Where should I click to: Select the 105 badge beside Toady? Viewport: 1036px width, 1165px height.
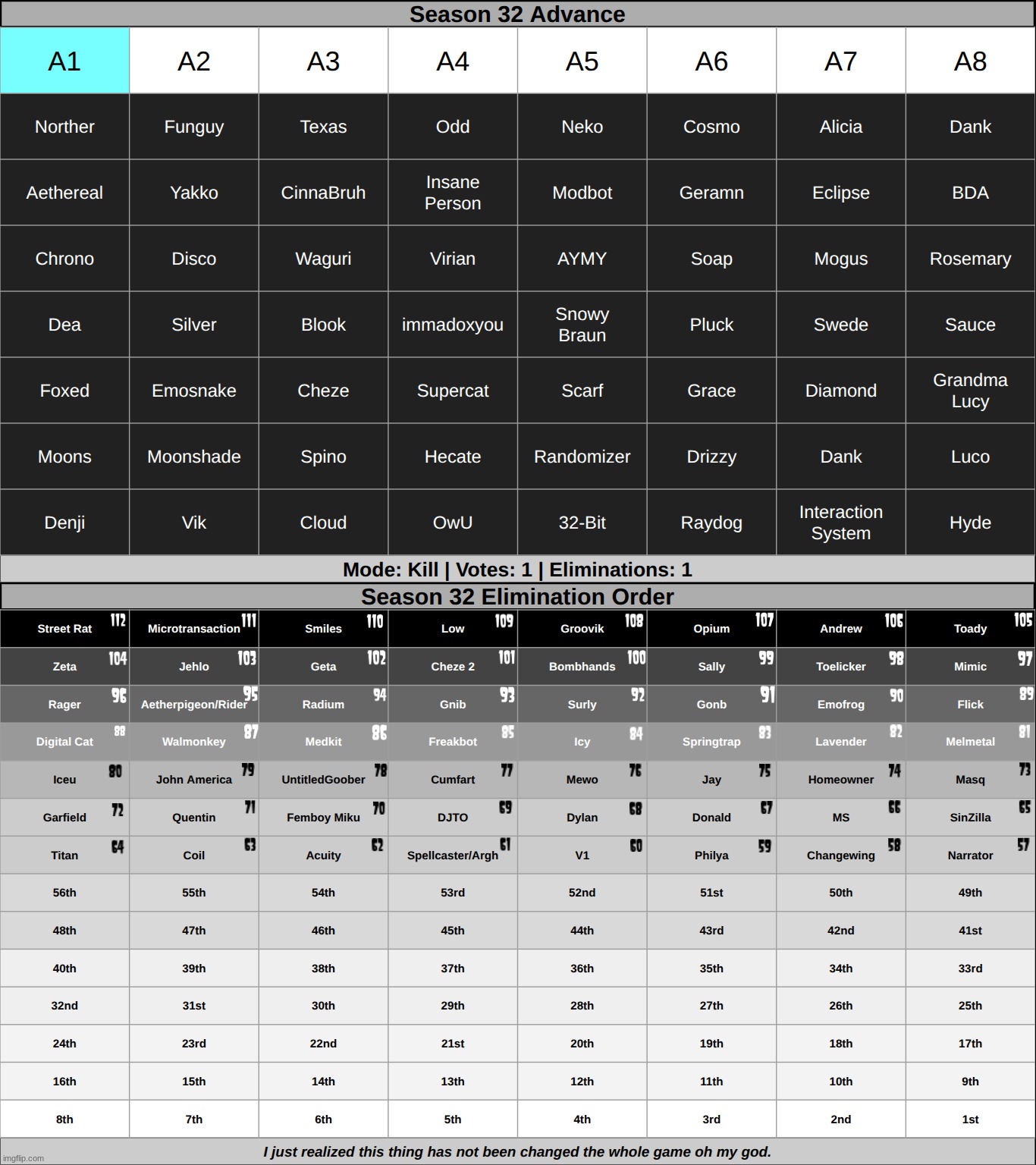coord(1023,620)
